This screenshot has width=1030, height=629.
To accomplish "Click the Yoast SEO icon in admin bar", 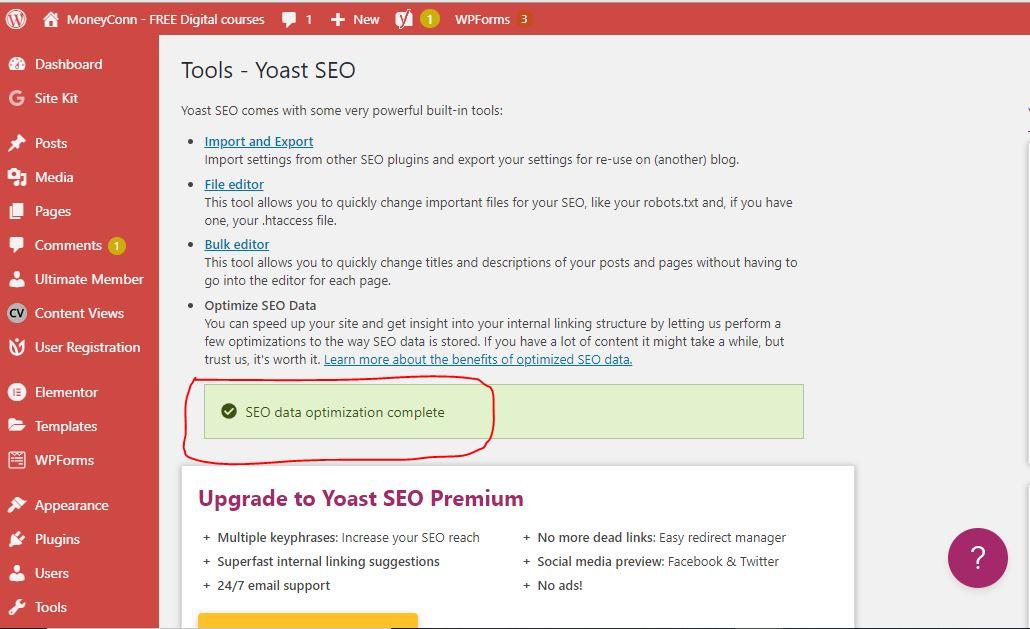I will pos(403,18).
